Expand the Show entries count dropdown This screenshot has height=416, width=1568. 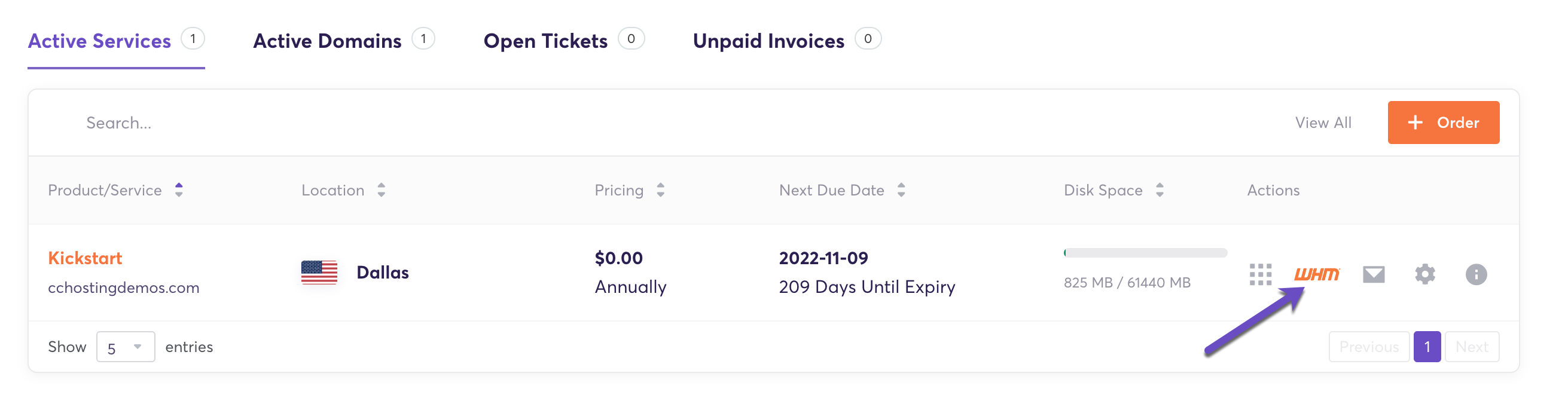click(126, 347)
